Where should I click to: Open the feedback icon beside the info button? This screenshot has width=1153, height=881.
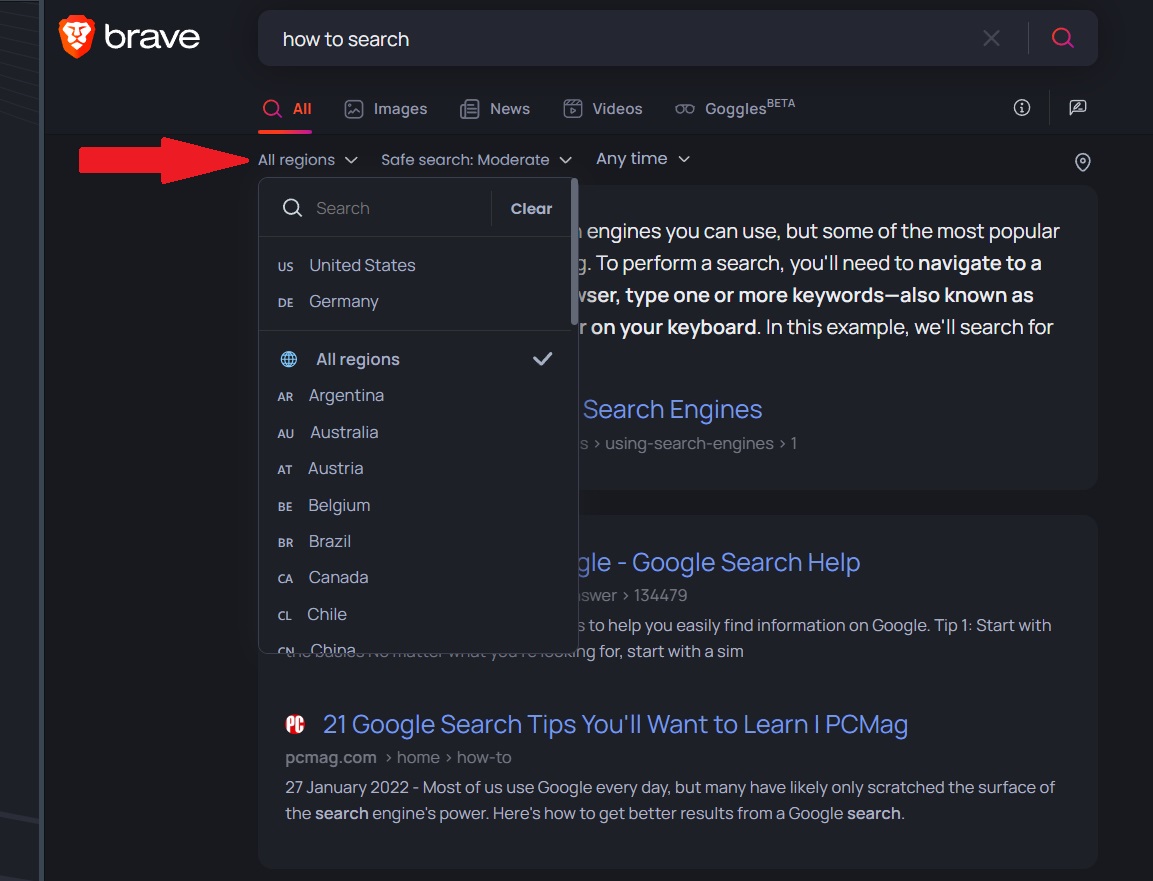tap(1077, 107)
